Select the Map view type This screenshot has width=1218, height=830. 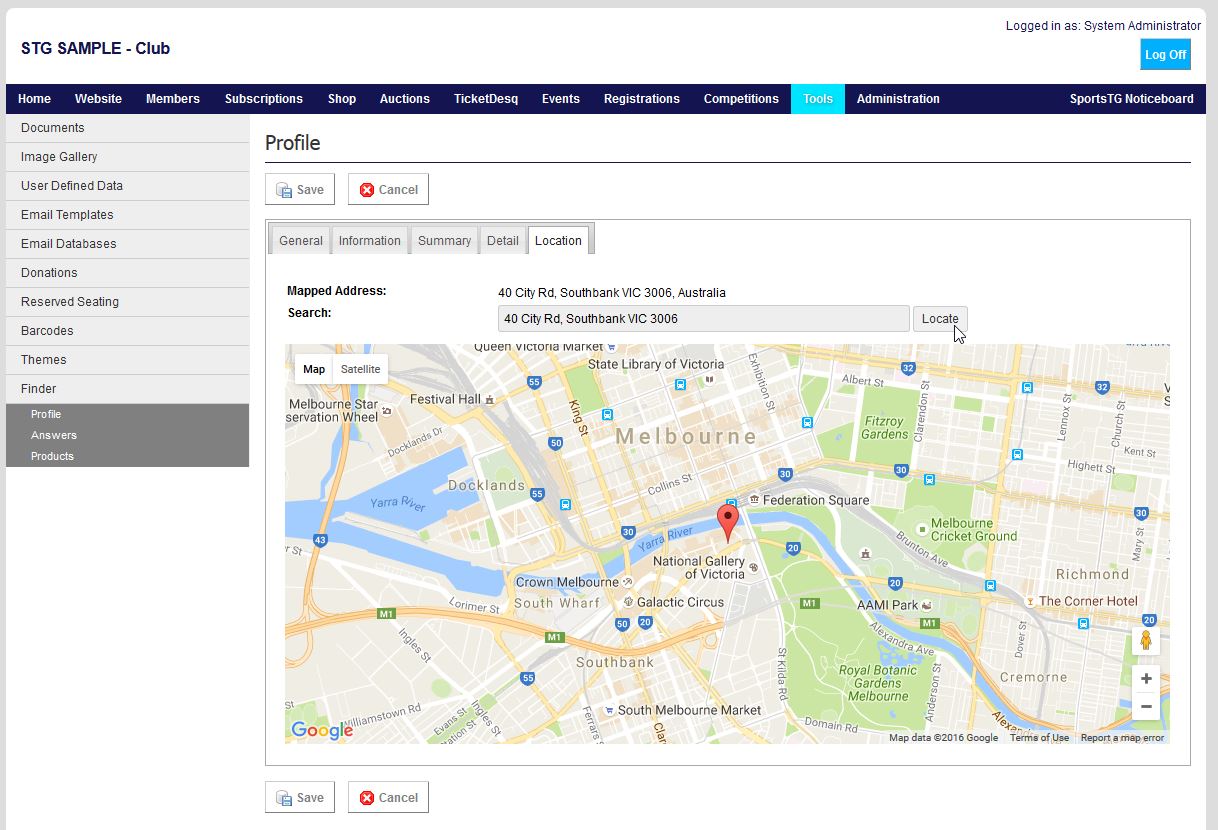[x=314, y=369]
